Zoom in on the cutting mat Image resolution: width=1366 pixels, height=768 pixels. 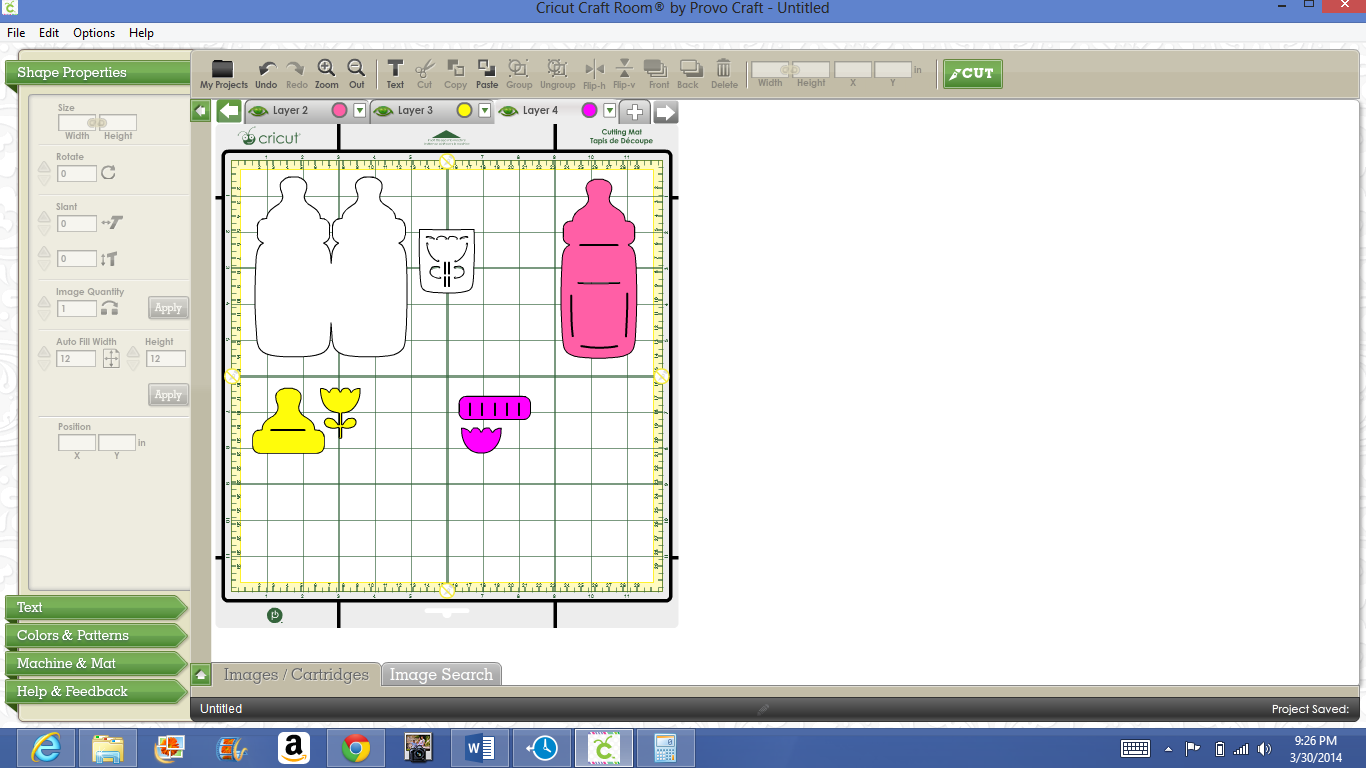click(x=326, y=74)
